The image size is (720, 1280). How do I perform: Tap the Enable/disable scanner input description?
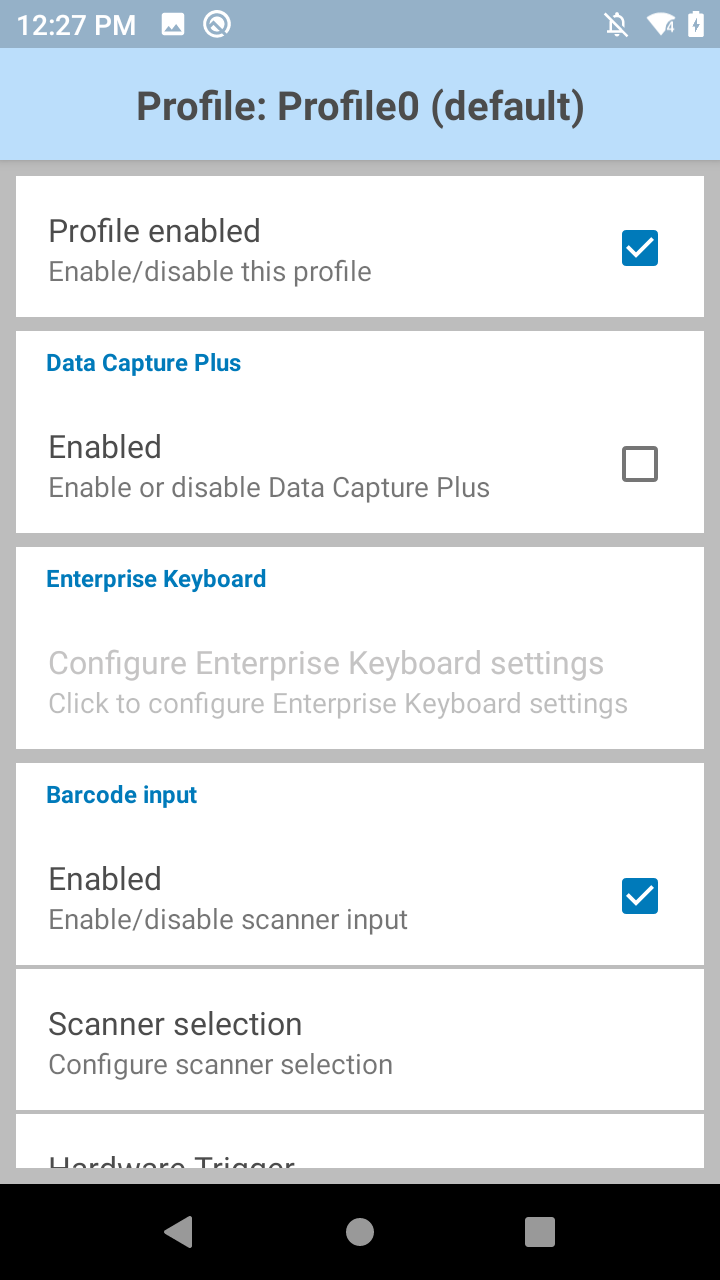[228, 920]
